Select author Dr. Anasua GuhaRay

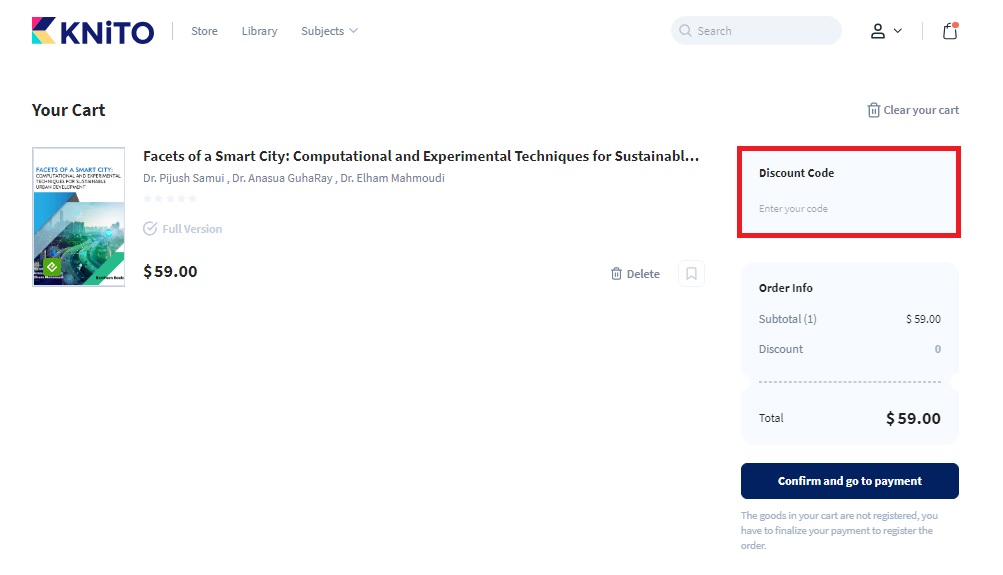[x=281, y=178]
